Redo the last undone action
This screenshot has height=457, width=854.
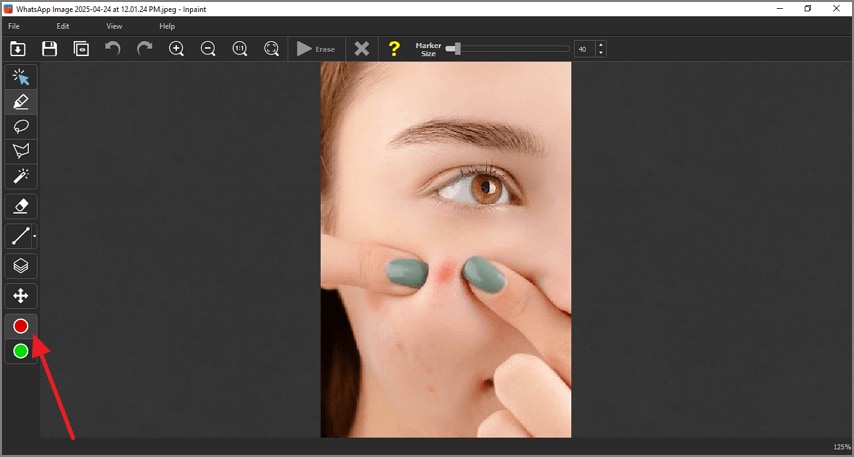pos(144,49)
